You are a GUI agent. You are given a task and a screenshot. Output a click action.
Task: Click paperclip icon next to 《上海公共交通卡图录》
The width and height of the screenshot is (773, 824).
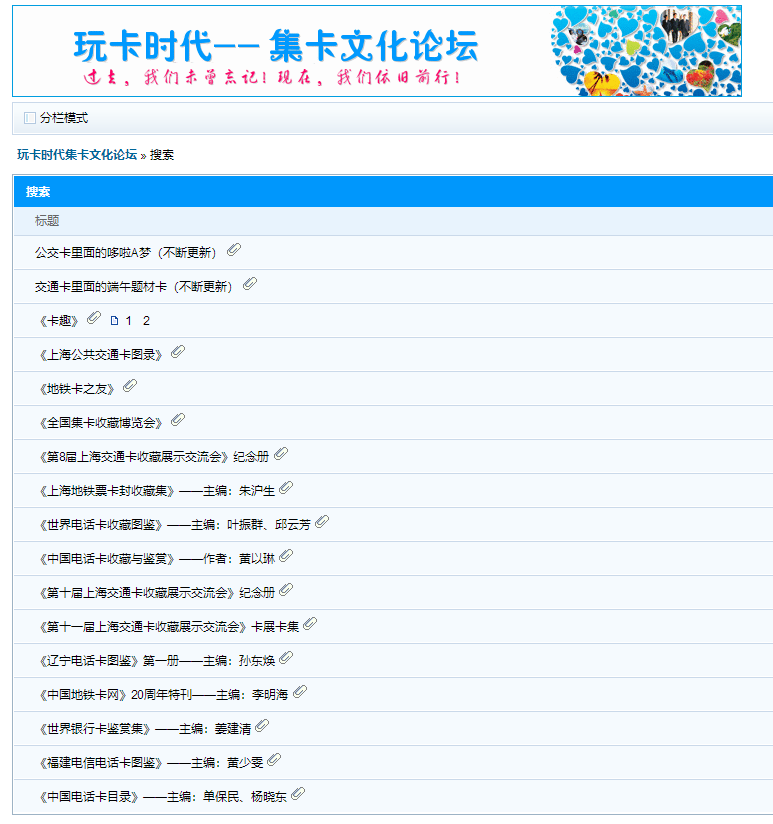pyautogui.click(x=178, y=352)
